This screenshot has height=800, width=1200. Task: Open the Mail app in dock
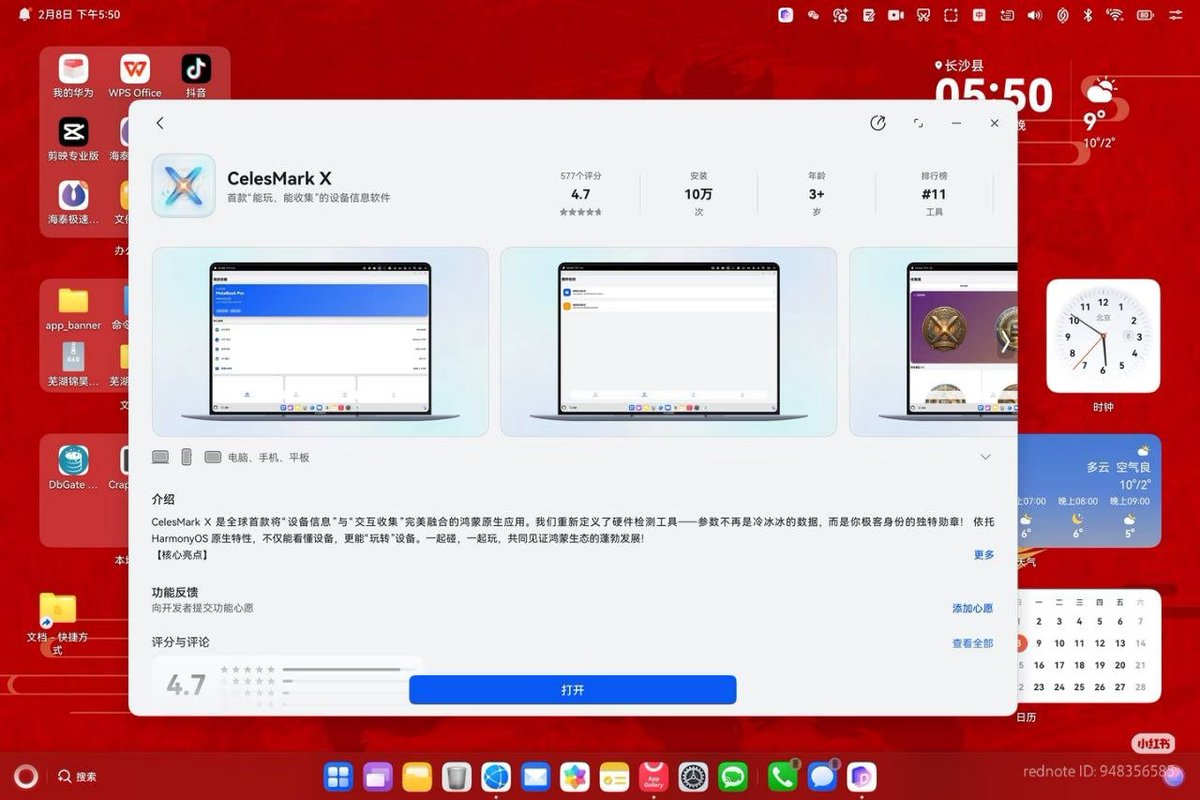point(535,776)
